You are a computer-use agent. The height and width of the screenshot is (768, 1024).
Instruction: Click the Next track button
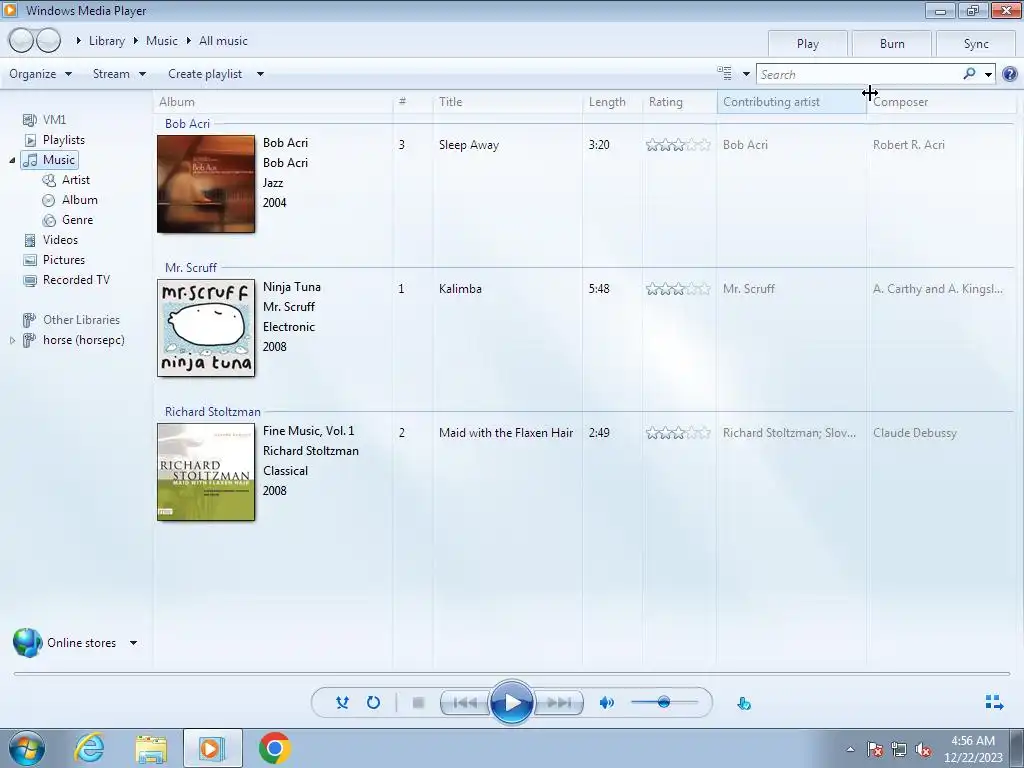coord(558,703)
